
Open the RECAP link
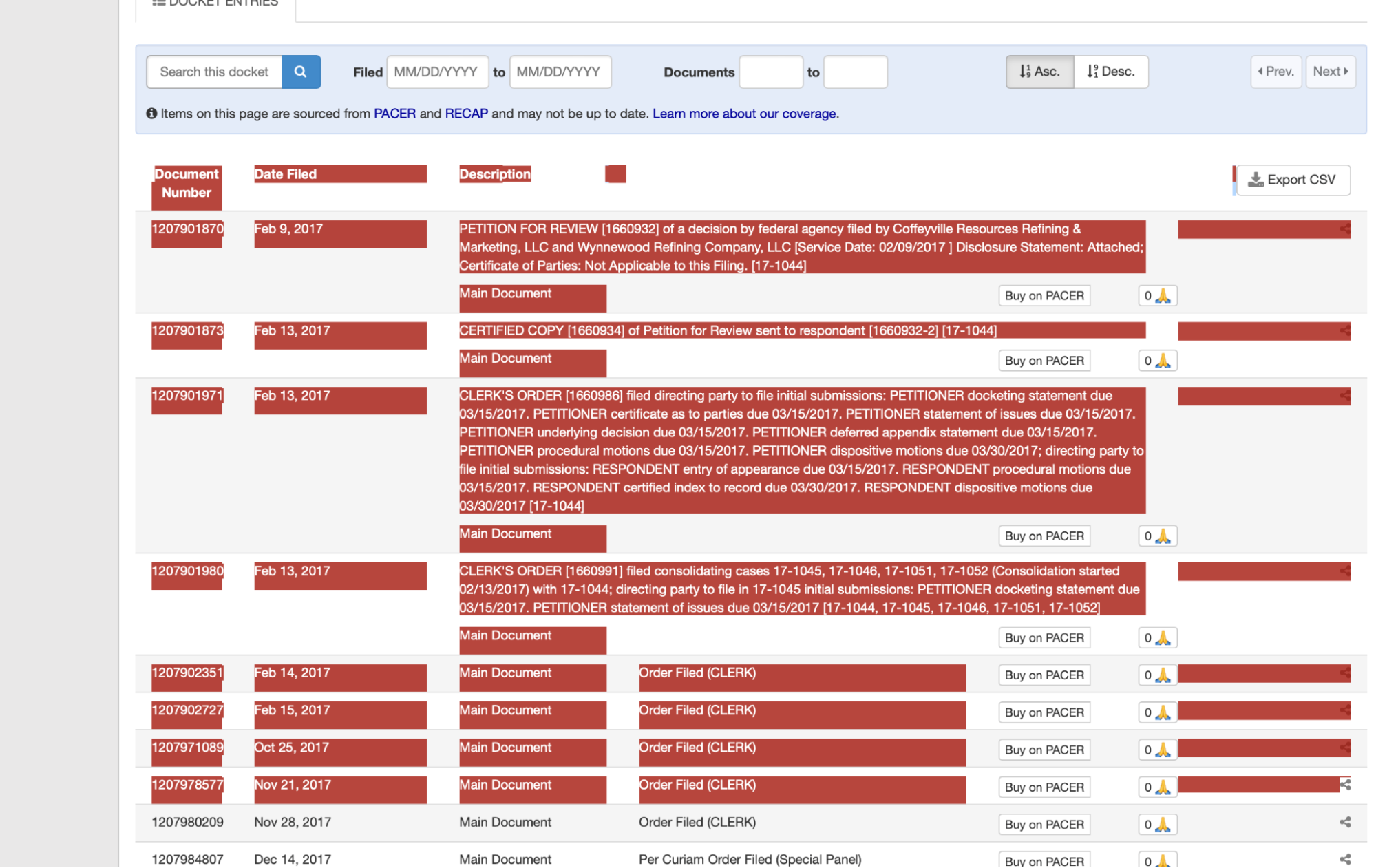[466, 114]
